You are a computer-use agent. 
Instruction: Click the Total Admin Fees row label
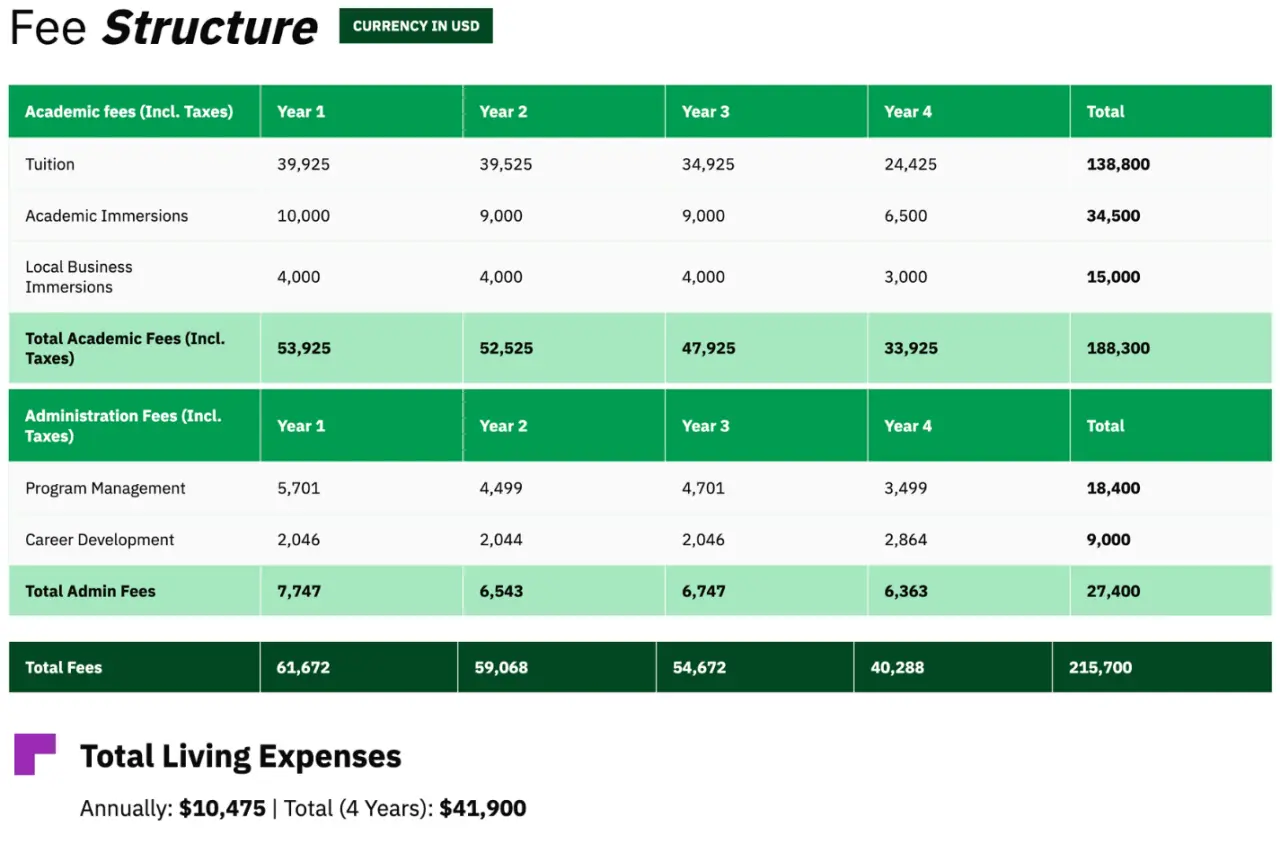tap(90, 591)
